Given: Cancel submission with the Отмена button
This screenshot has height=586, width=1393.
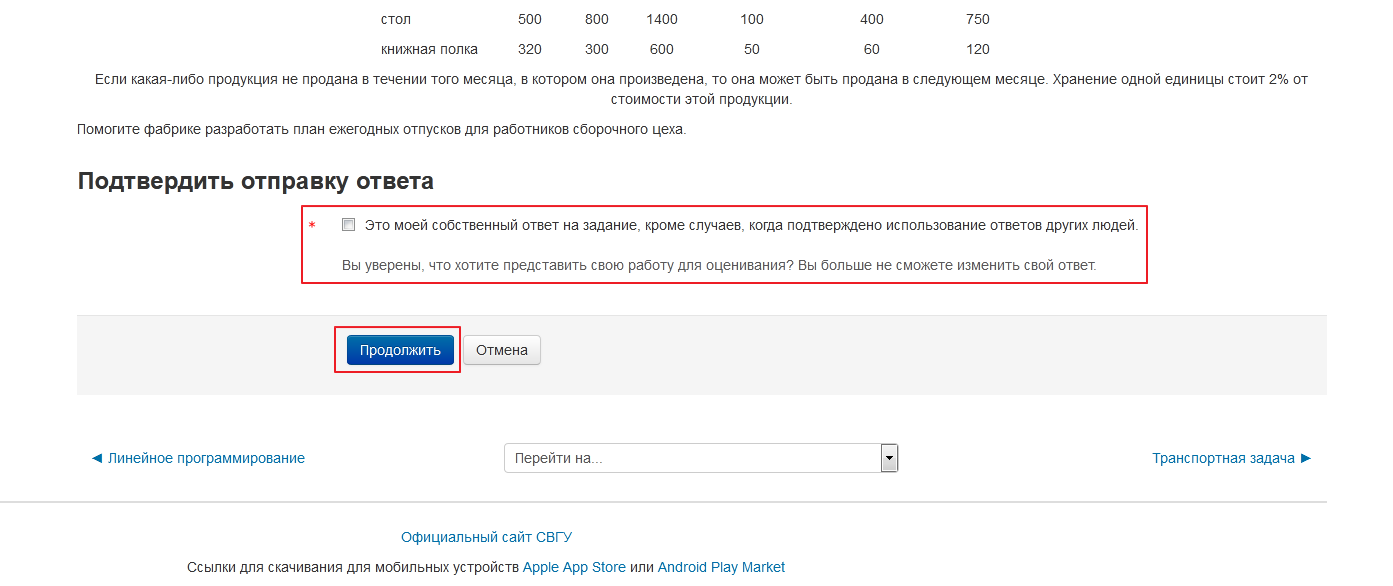Looking at the screenshot, I should click(501, 350).
